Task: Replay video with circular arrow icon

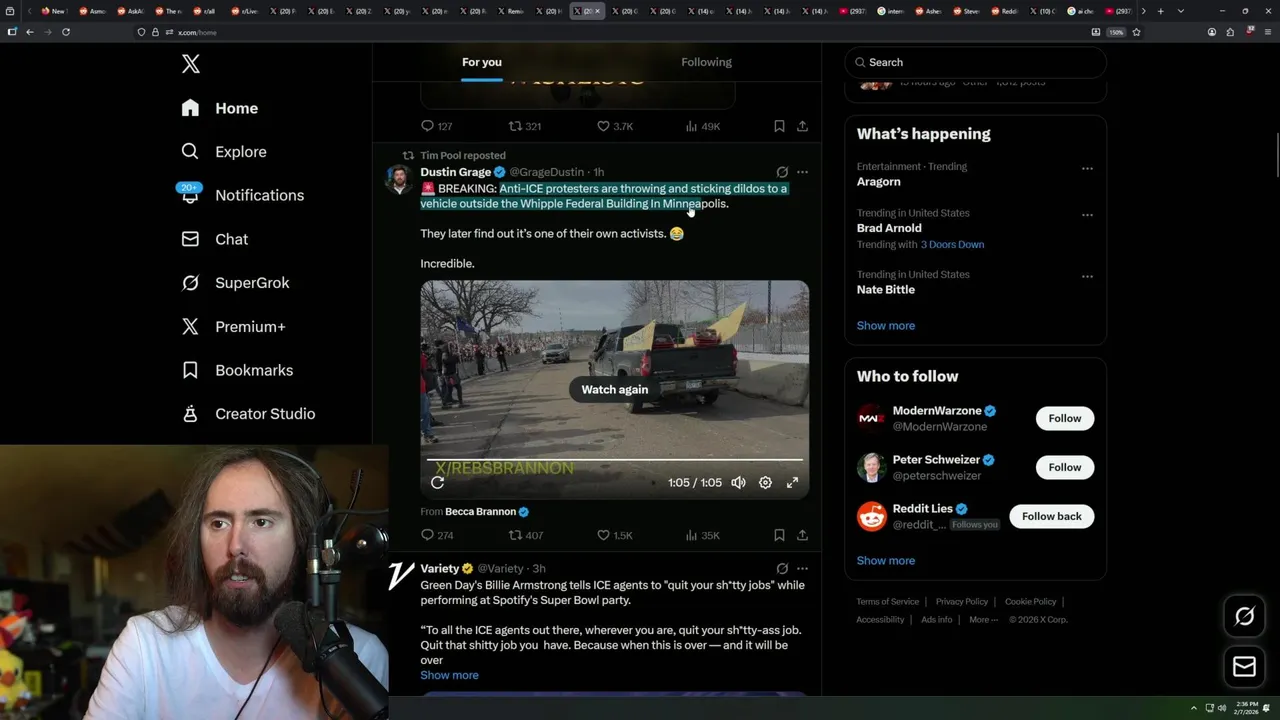Action: pos(437,482)
